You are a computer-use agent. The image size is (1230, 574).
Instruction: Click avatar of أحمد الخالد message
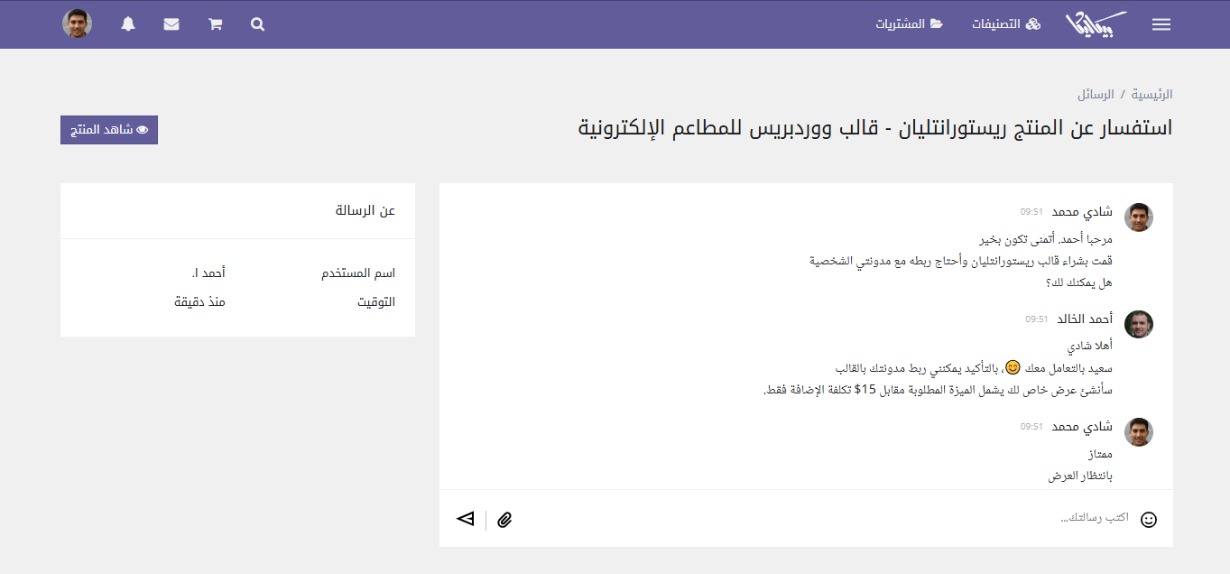[x=1139, y=324]
